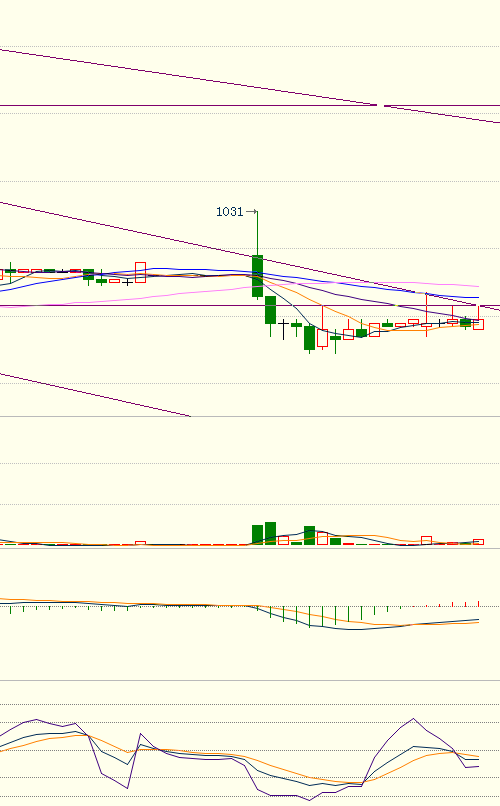The width and height of the screenshot is (500, 806).
Task: Click the highest peak of the purple oscillator line
Action: pos(413,719)
